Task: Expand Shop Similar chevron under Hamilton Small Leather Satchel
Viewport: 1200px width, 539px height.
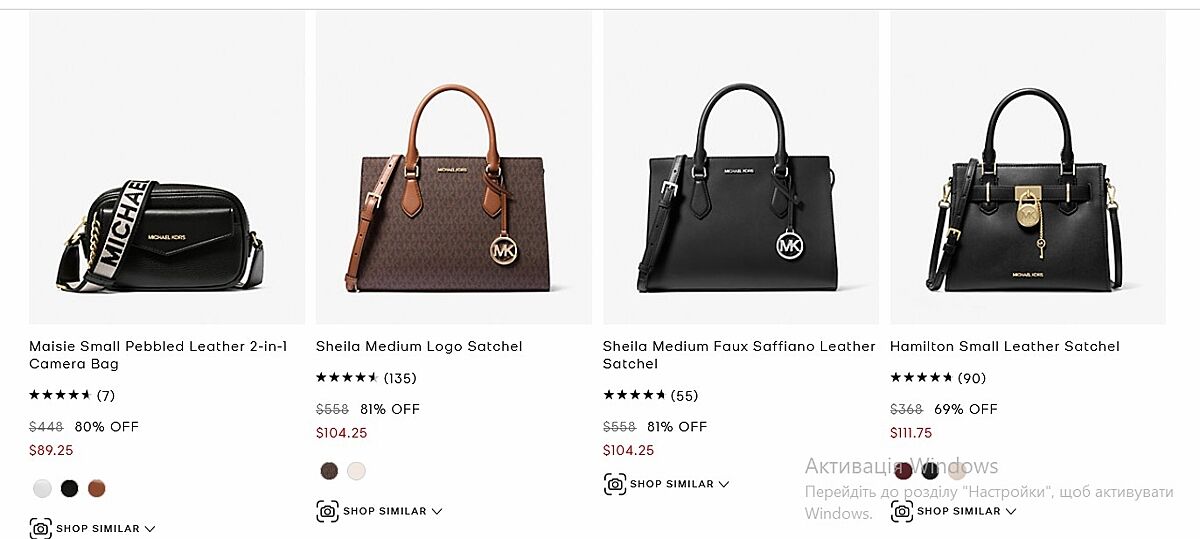Action: pos(1010,511)
